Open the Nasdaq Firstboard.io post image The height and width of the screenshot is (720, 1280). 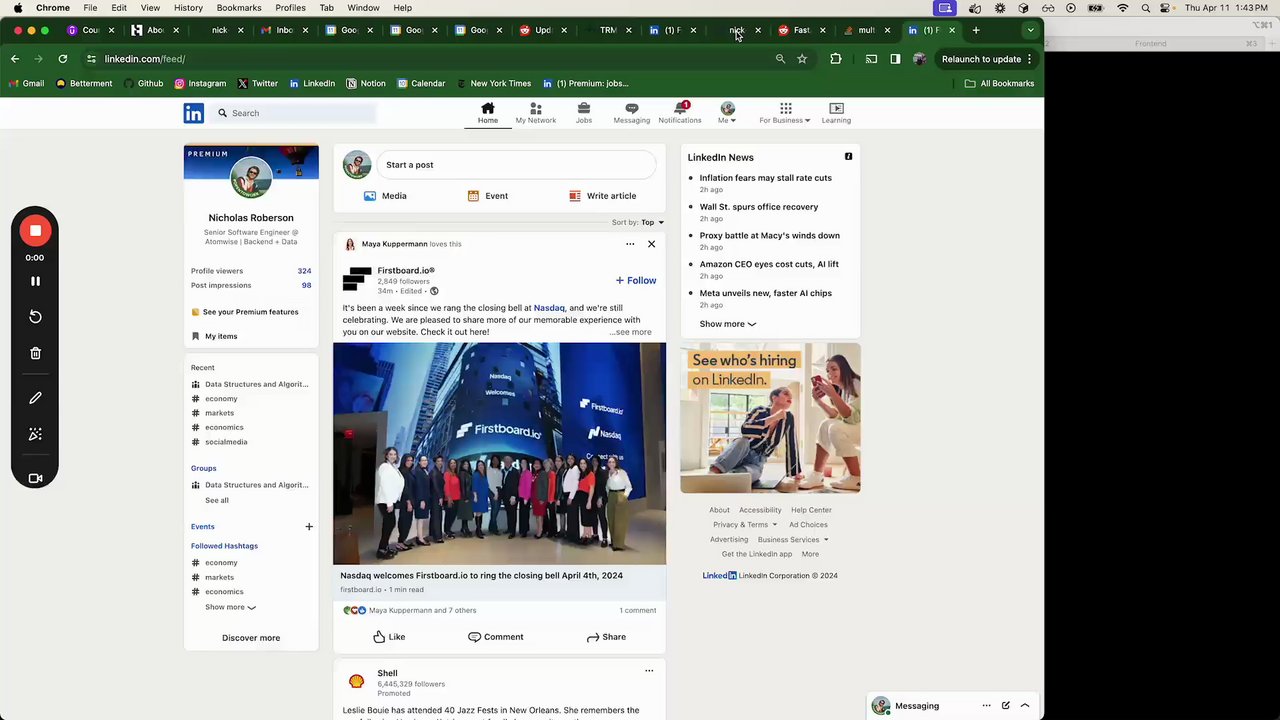click(x=499, y=454)
